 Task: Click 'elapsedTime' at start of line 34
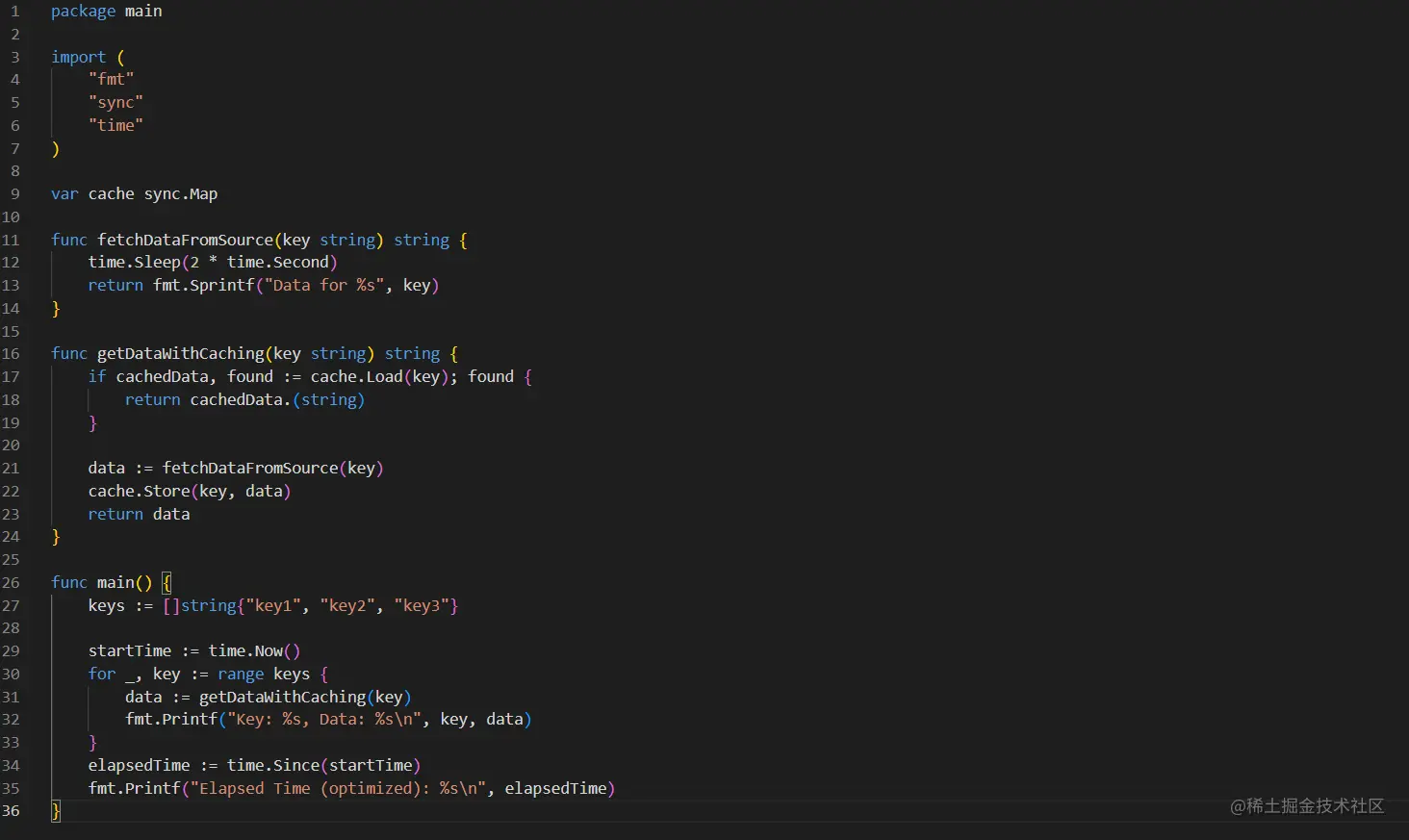(x=139, y=766)
